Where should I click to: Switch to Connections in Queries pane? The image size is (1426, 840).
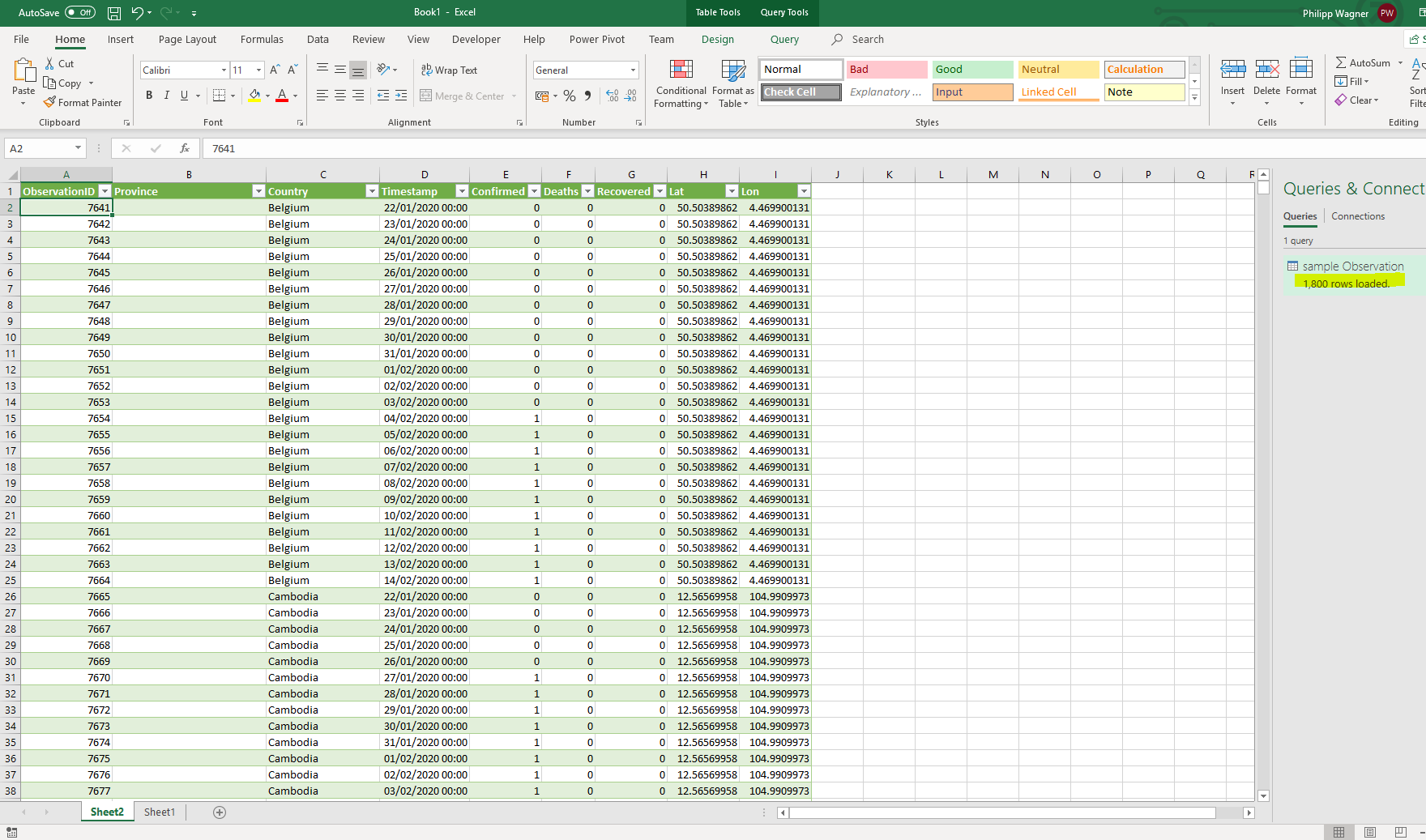1358,216
